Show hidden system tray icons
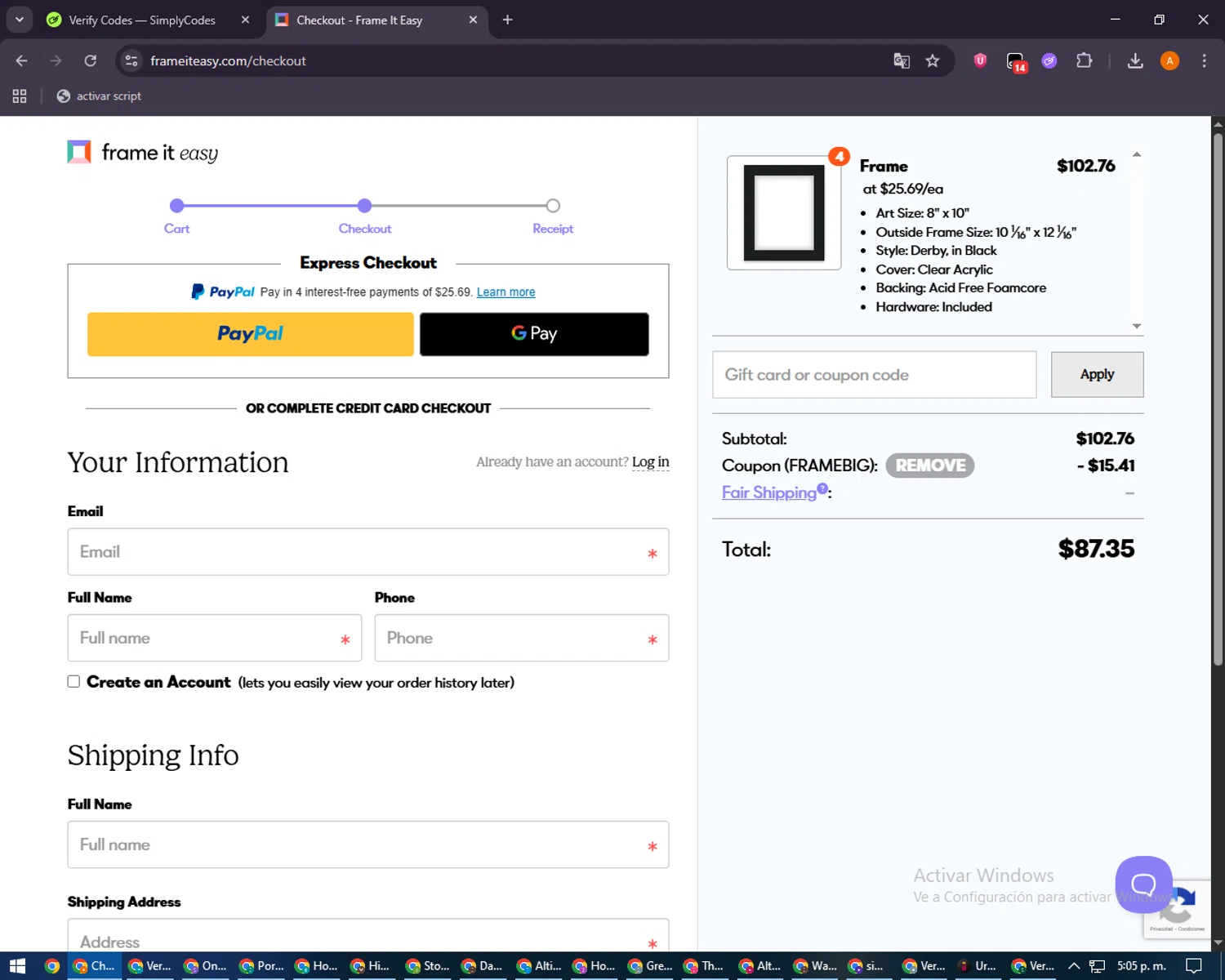Screen dimensions: 1225x980 coord(1074,966)
